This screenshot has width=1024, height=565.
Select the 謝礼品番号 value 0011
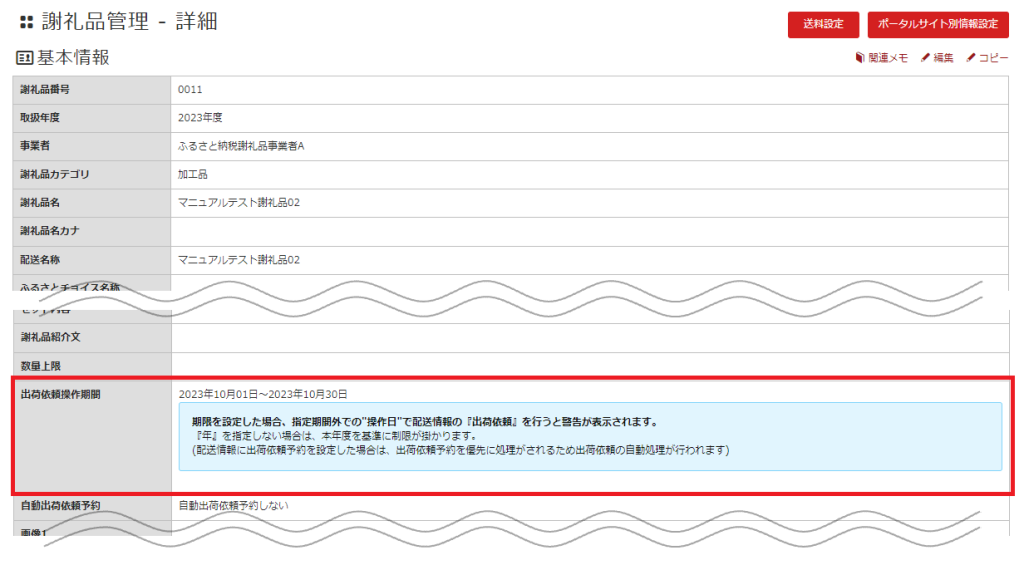click(190, 90)
